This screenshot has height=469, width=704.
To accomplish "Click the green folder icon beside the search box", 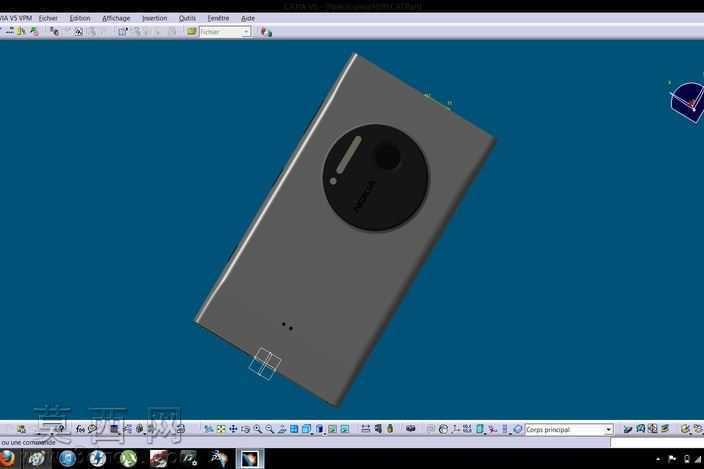I will [x=192, y=31].
